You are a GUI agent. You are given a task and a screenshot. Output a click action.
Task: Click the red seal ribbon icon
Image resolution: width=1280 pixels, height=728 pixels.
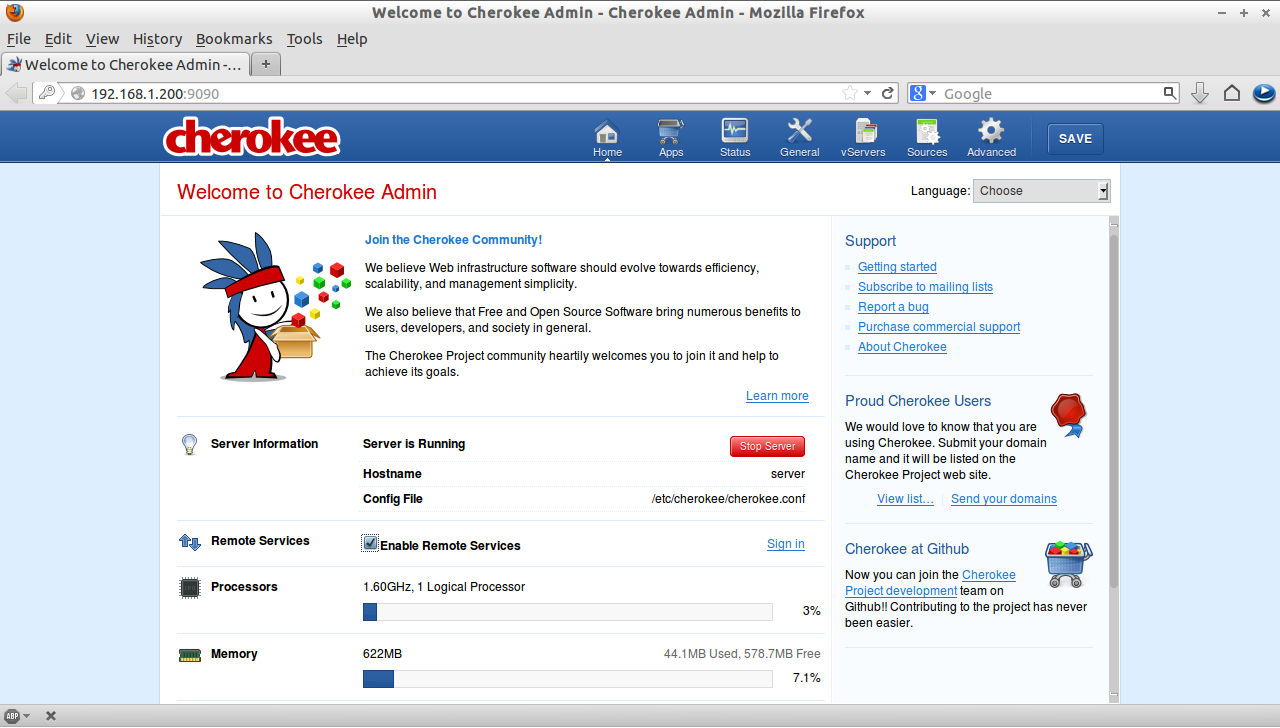1069,415
